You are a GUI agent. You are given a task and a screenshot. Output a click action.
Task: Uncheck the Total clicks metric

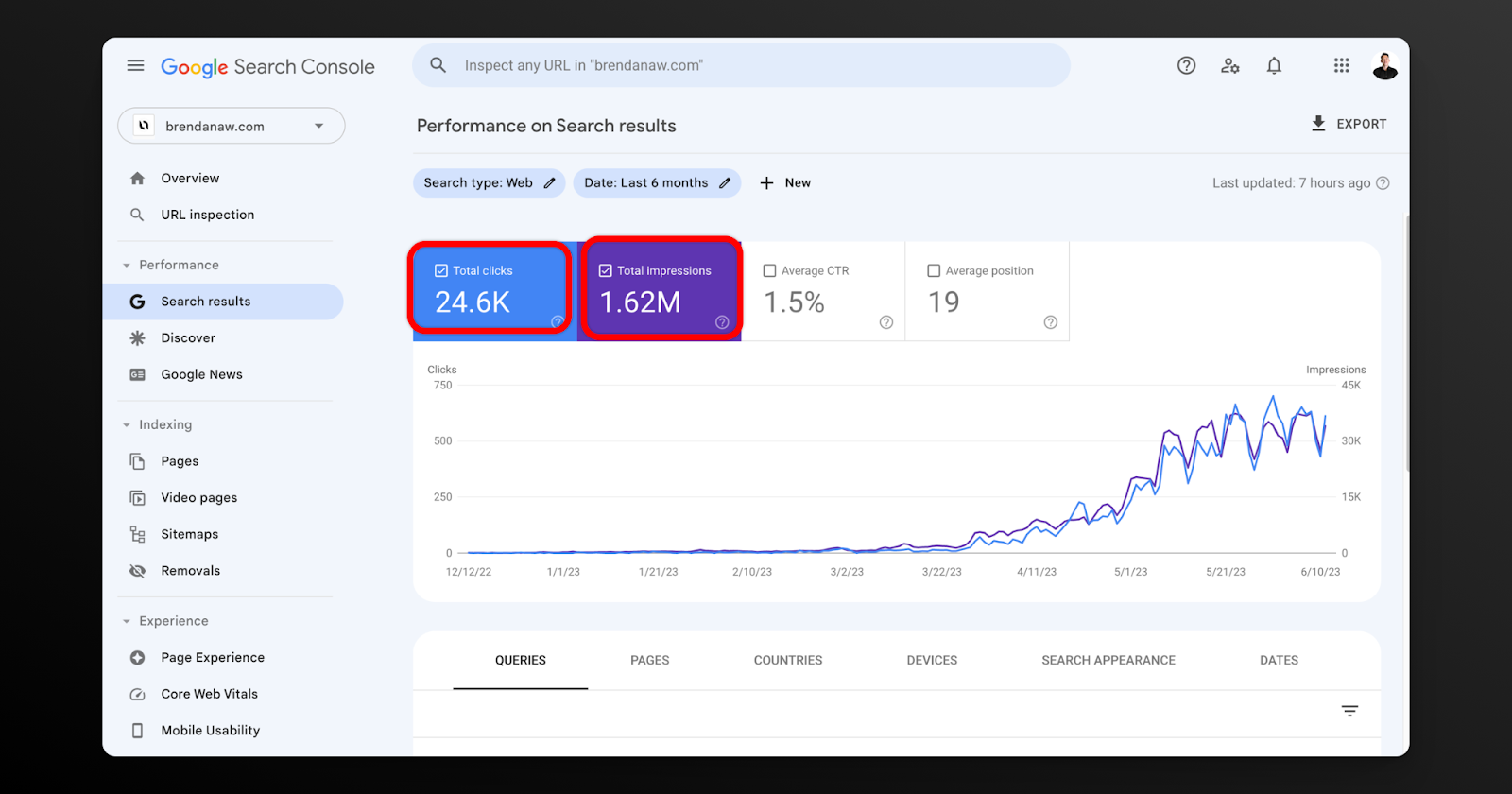pyautogui.click(x=441, y=270)
